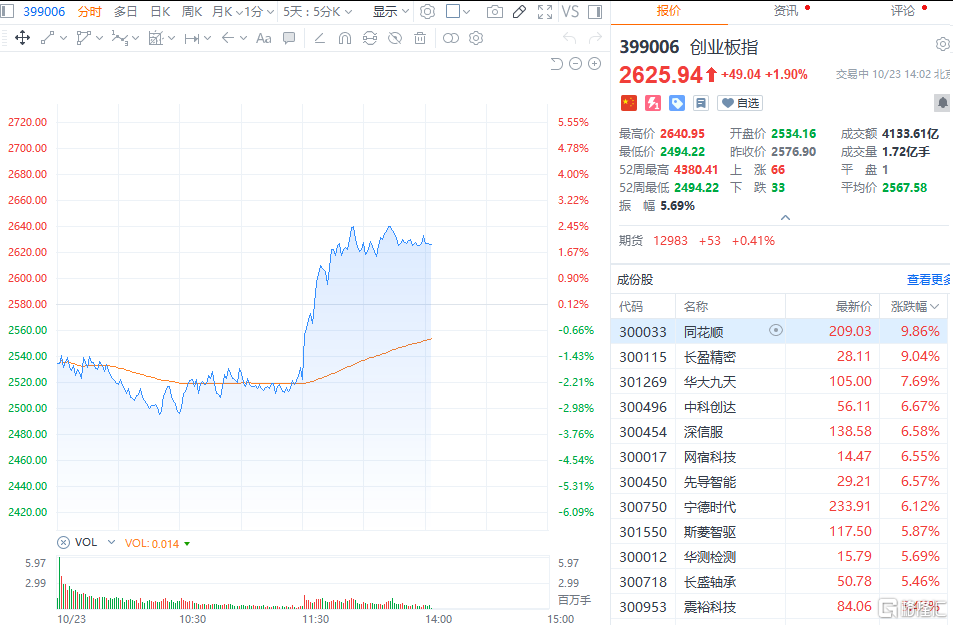Click the 期货 12983 futures quote line
The image size is (953, 625).
[x=697, y=241]
